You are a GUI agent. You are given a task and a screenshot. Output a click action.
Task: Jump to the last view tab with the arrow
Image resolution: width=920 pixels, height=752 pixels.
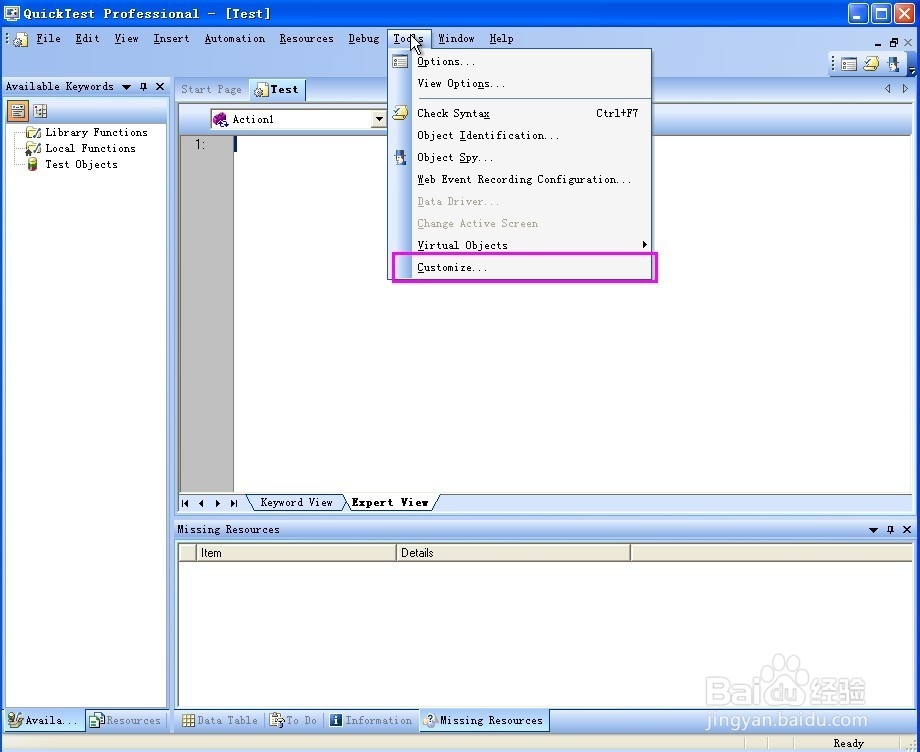coord(234,503)
